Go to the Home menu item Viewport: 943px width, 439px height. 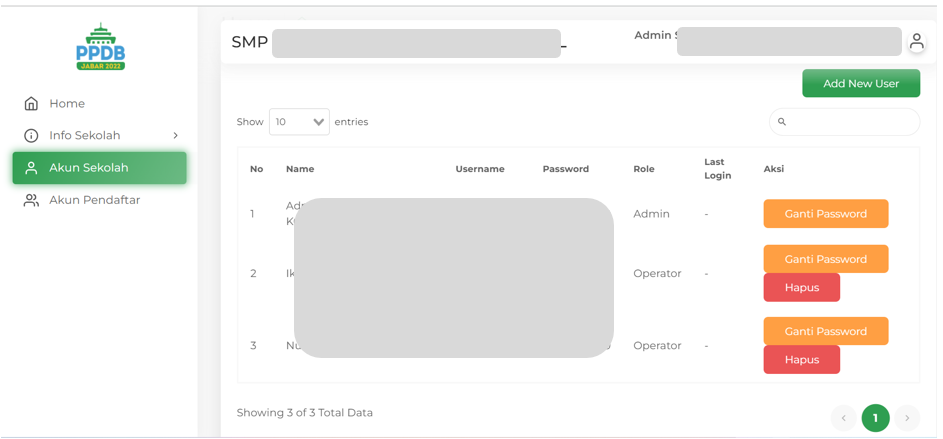click(67, 104)
